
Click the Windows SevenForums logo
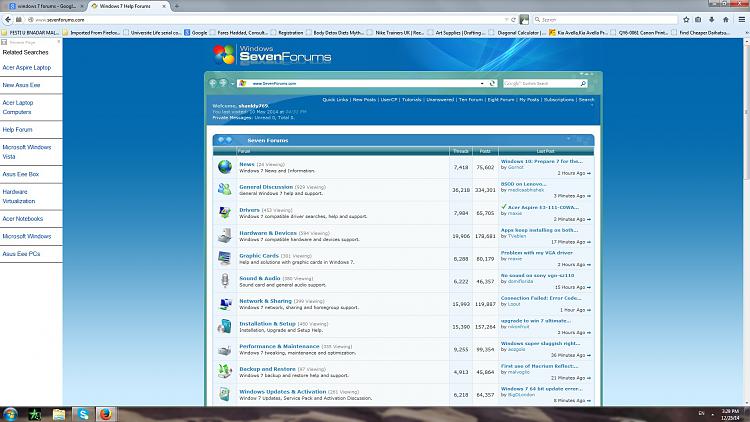272,55
